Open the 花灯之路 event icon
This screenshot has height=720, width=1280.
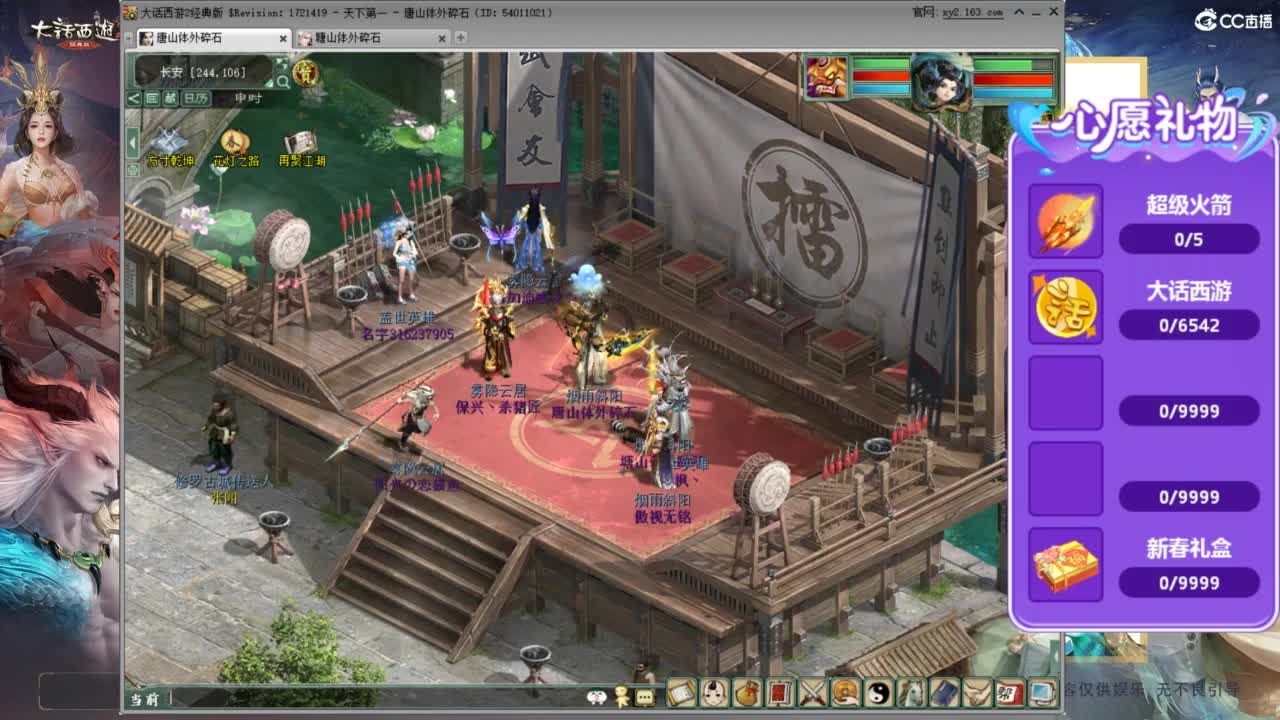click(x=236, y=148)
